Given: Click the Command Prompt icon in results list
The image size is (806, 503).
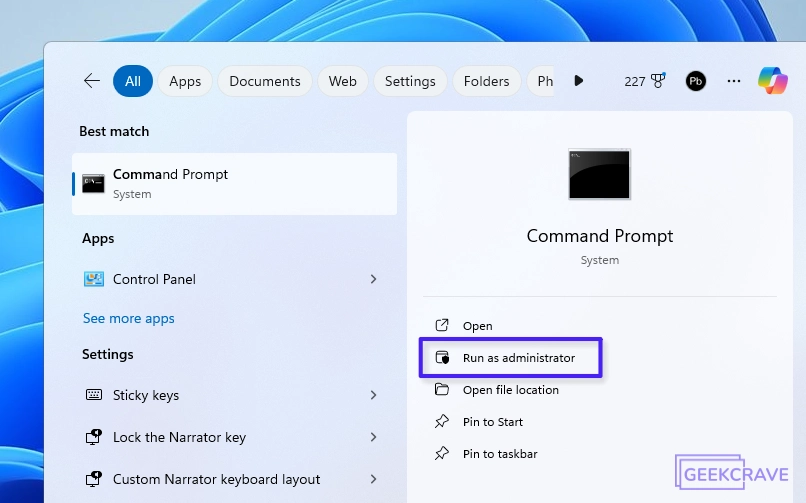Looking at the screenshot, I should (x=94, y=183).
